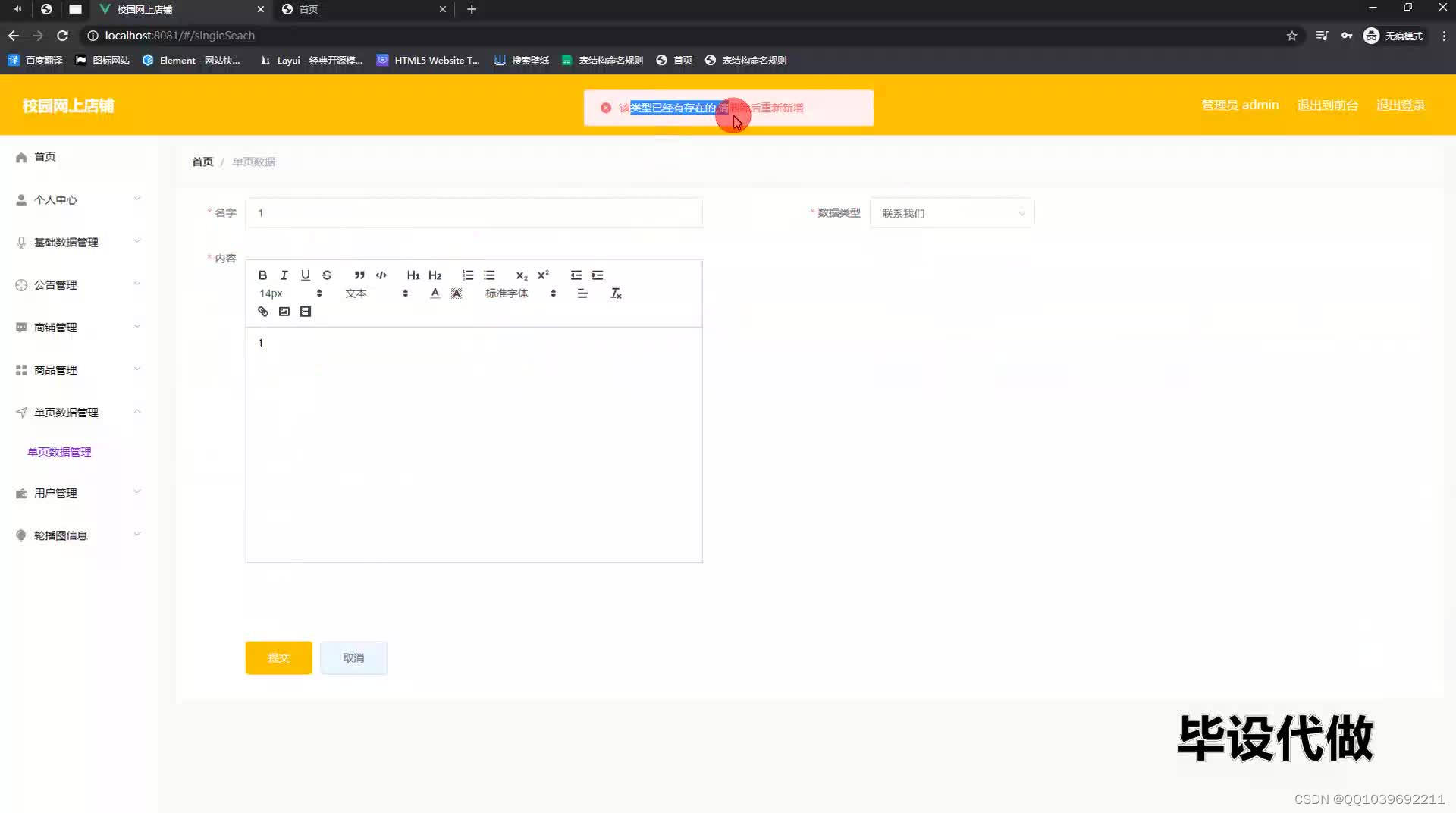Expand 公告管理 sidebar menu
Viewport: 1456px width, 813px height.
tap(78, 285)
